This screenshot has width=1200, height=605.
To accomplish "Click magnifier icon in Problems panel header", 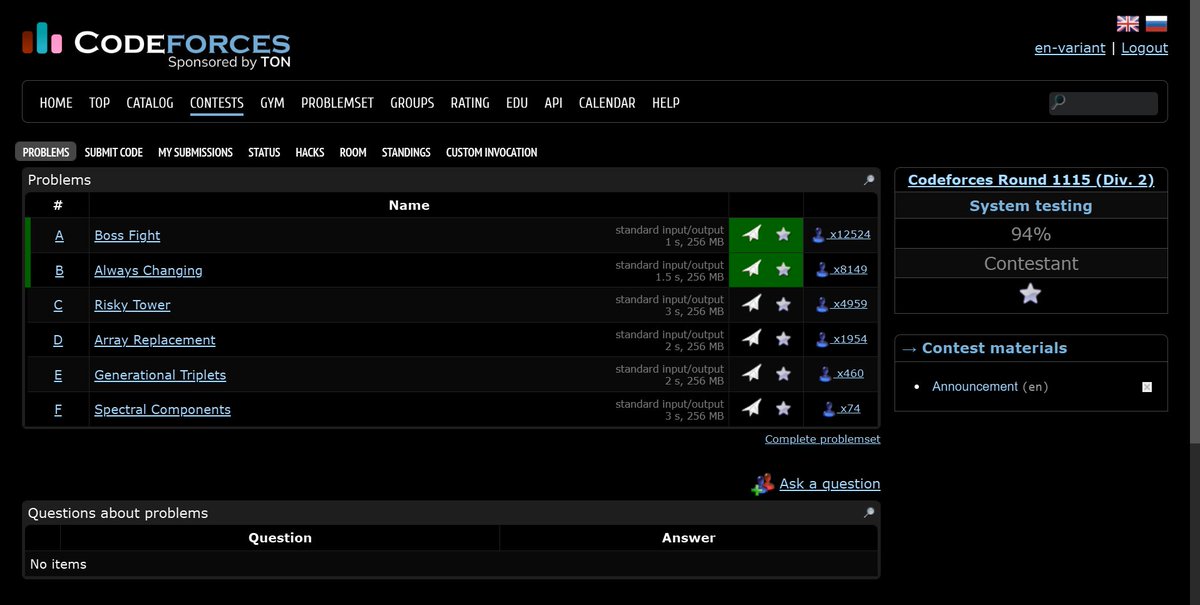I will coord(869,180).
